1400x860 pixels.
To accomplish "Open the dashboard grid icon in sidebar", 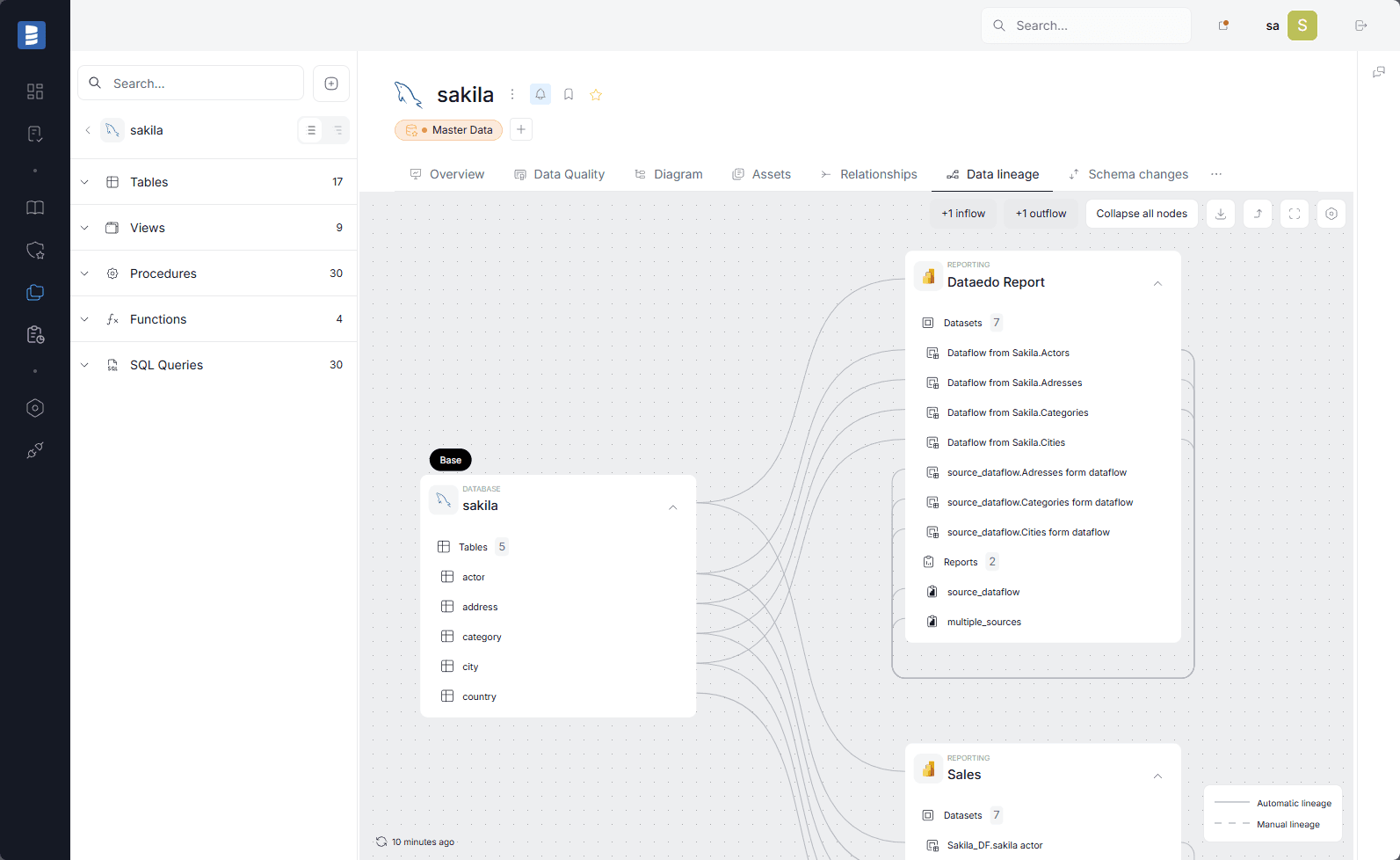I will (x=35, y=91).
